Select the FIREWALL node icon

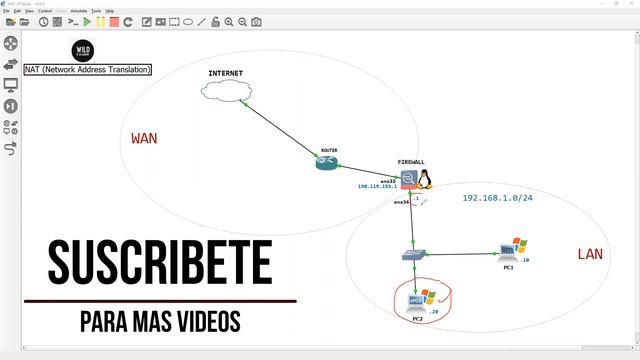tap(409, 180)
